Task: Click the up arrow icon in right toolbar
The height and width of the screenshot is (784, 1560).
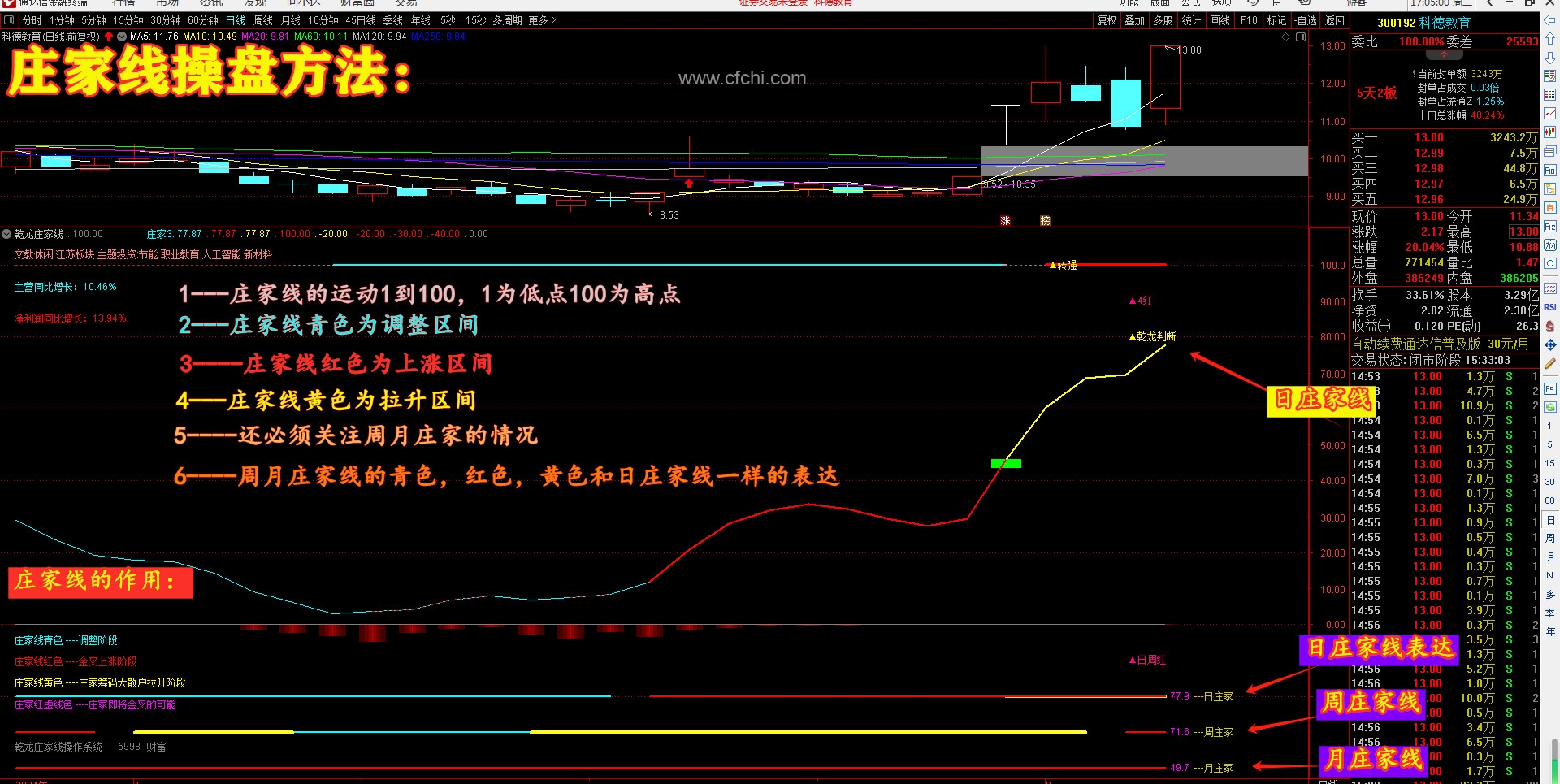Action: 1550,39
